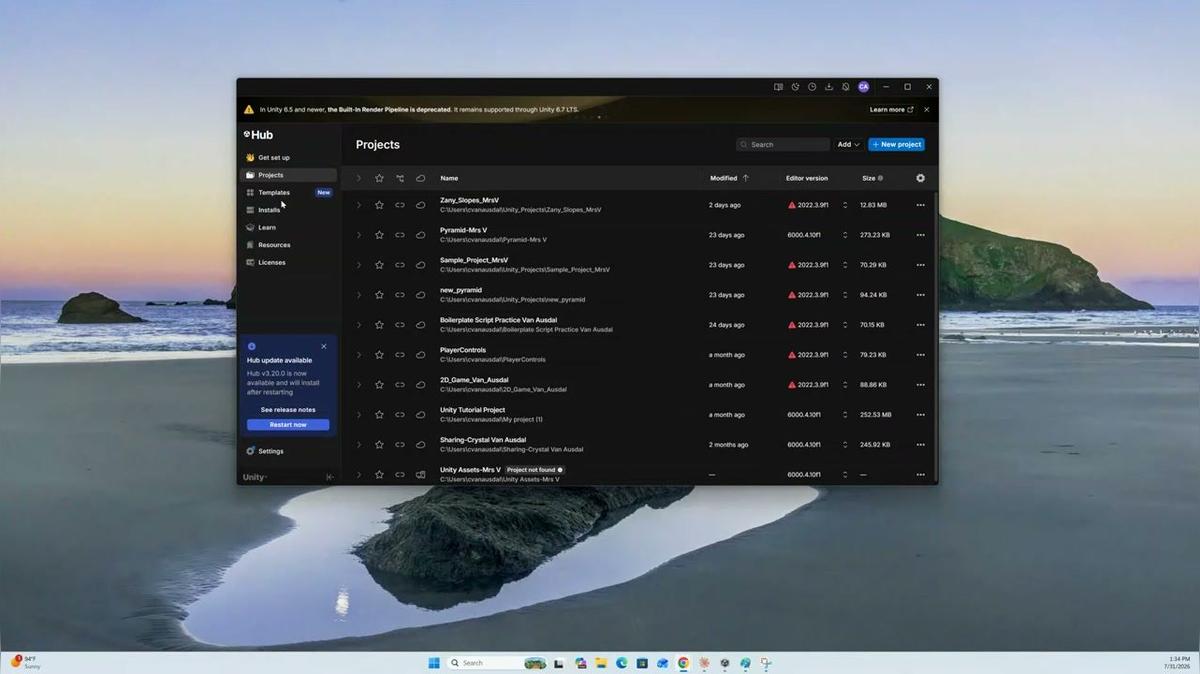This screenshot has height=674, width=1200.
Task: Toggle the star for Sample_Project_MrsV
Action: click(379, 265)
